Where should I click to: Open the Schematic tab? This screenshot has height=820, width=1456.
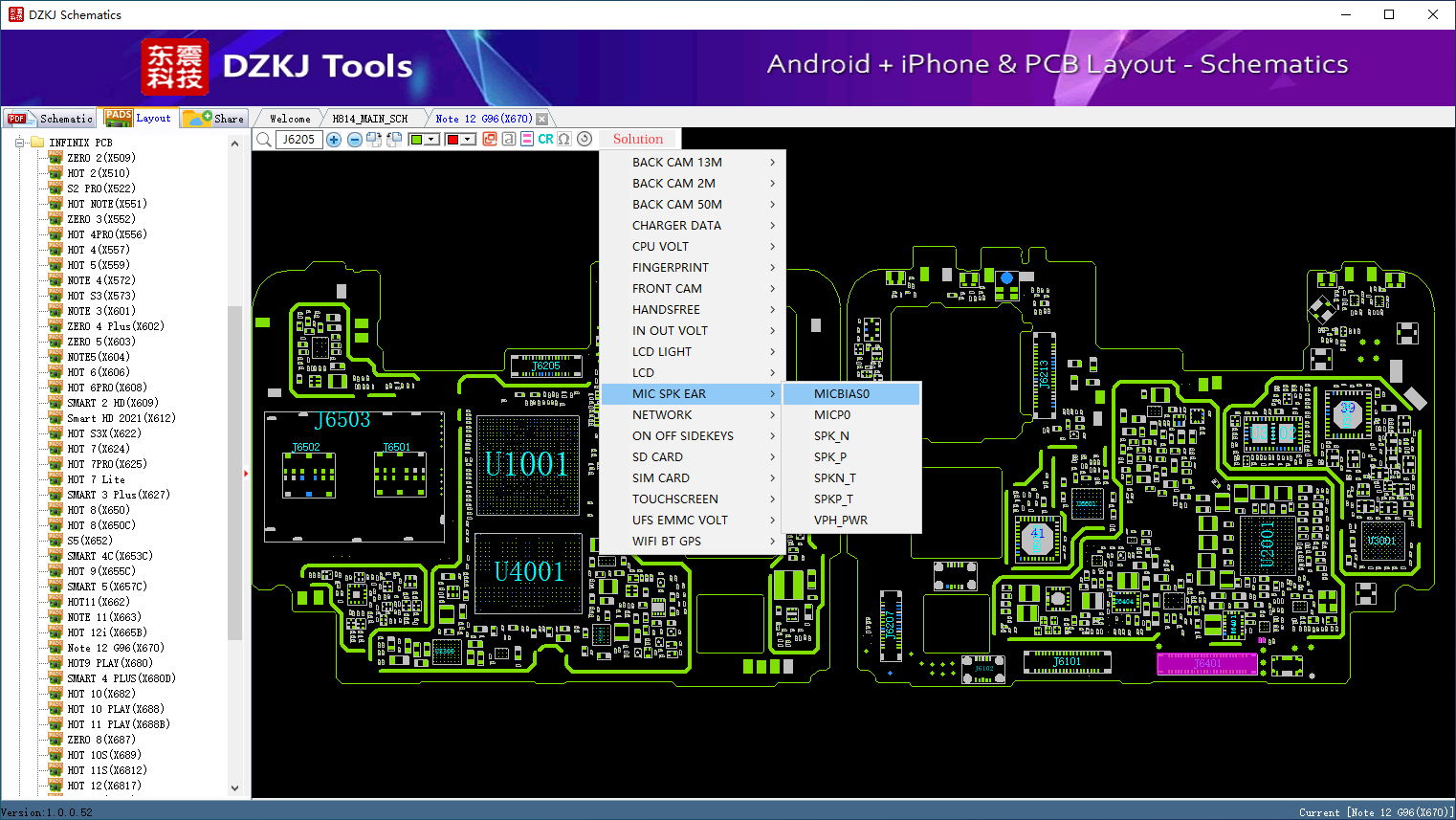coord(50,119)
